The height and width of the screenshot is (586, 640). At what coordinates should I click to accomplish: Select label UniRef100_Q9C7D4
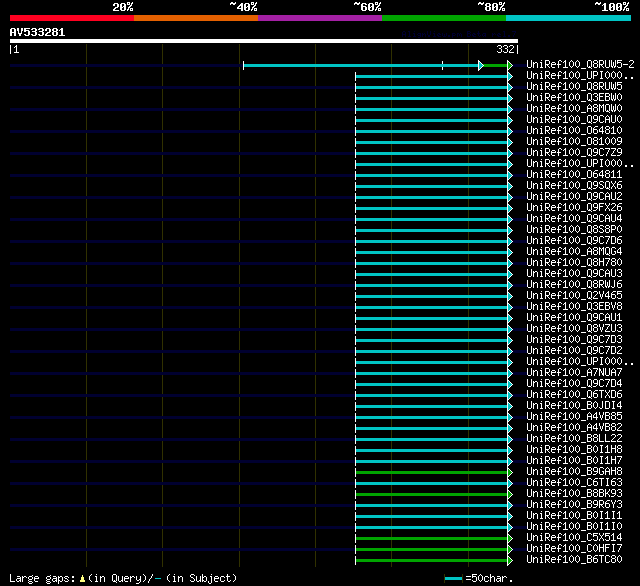pos(574,384)
